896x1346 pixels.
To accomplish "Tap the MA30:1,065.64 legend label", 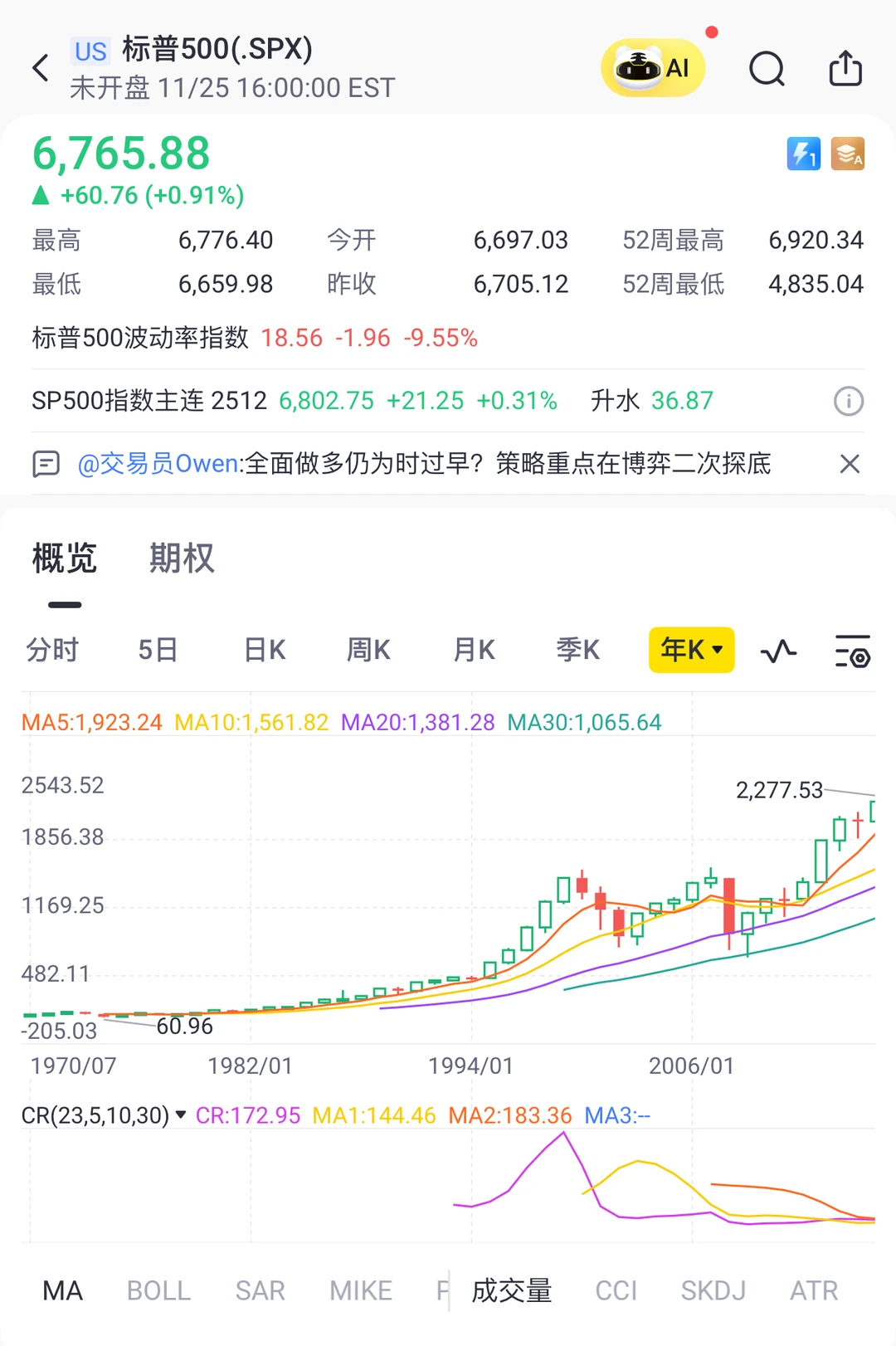I will (x=585, y=723).
